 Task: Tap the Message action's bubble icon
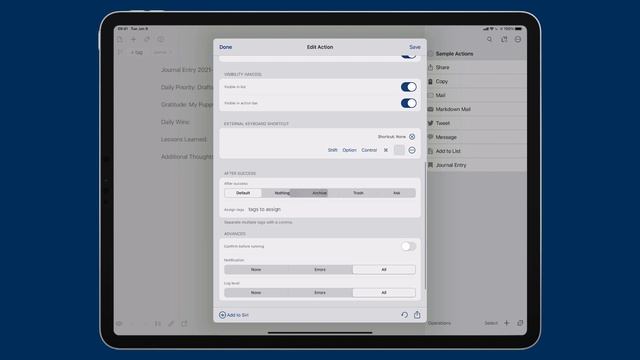430,137
